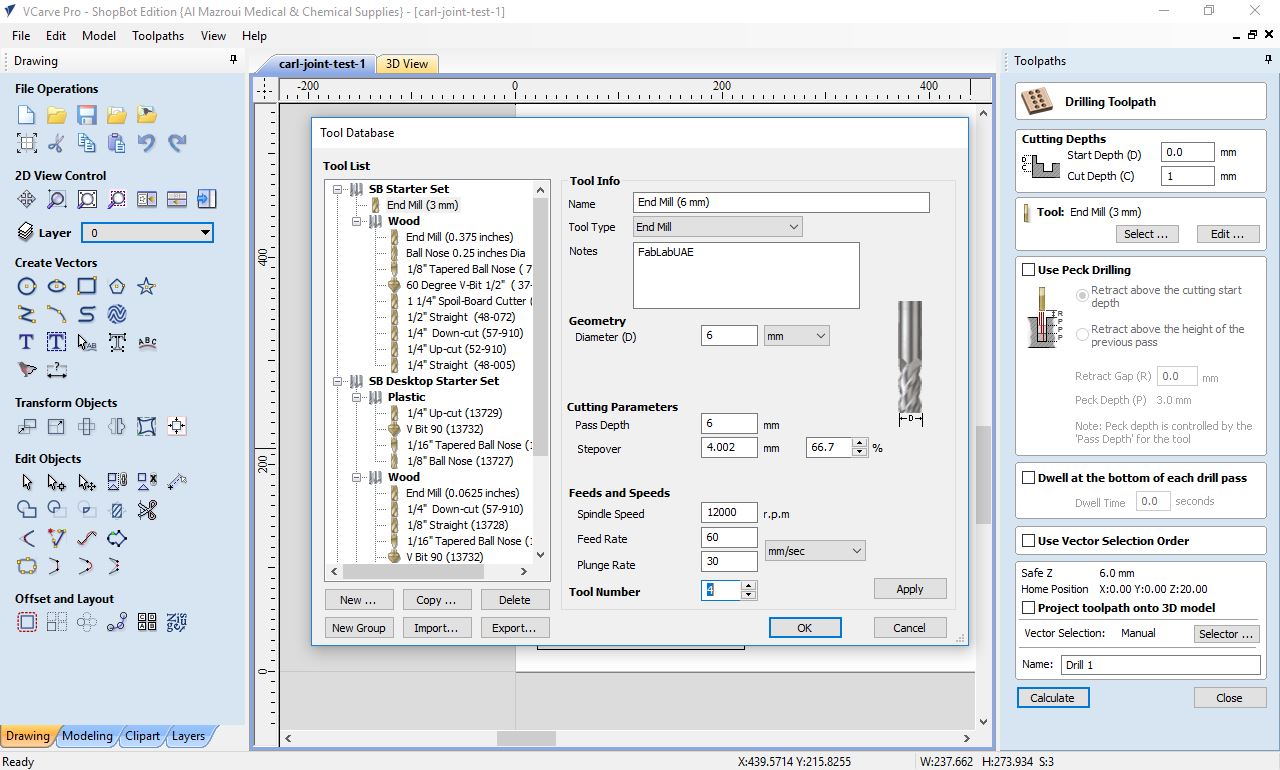Click Tool List vertical scrollbar
This screenshot has height=770, width=1280.
tap(541, 372)
